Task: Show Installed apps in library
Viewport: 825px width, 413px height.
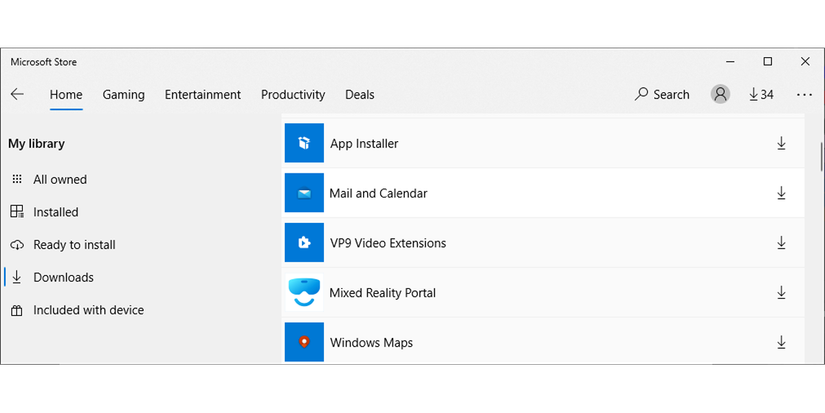Action: click(56, 212)
